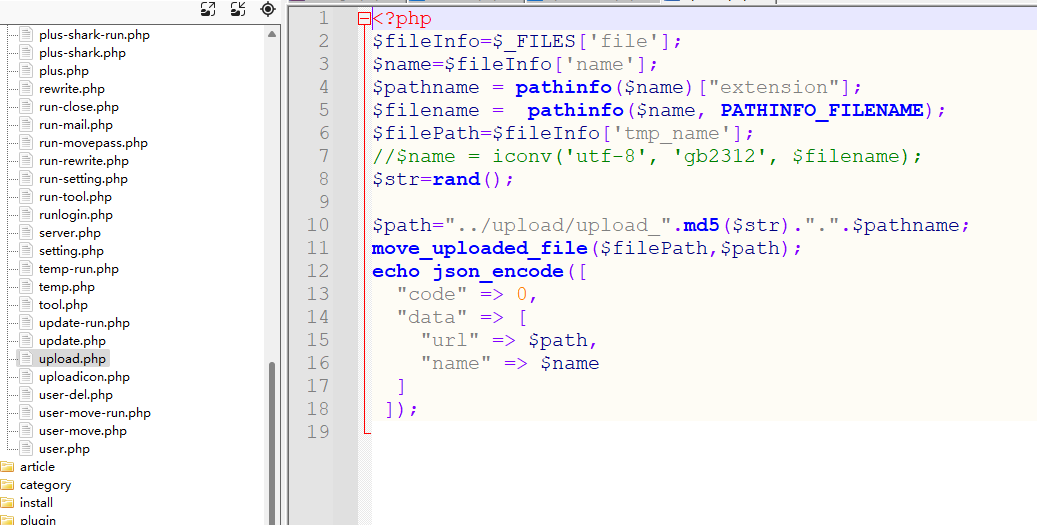Click line number 1 in the gutter

pos(323,19)
